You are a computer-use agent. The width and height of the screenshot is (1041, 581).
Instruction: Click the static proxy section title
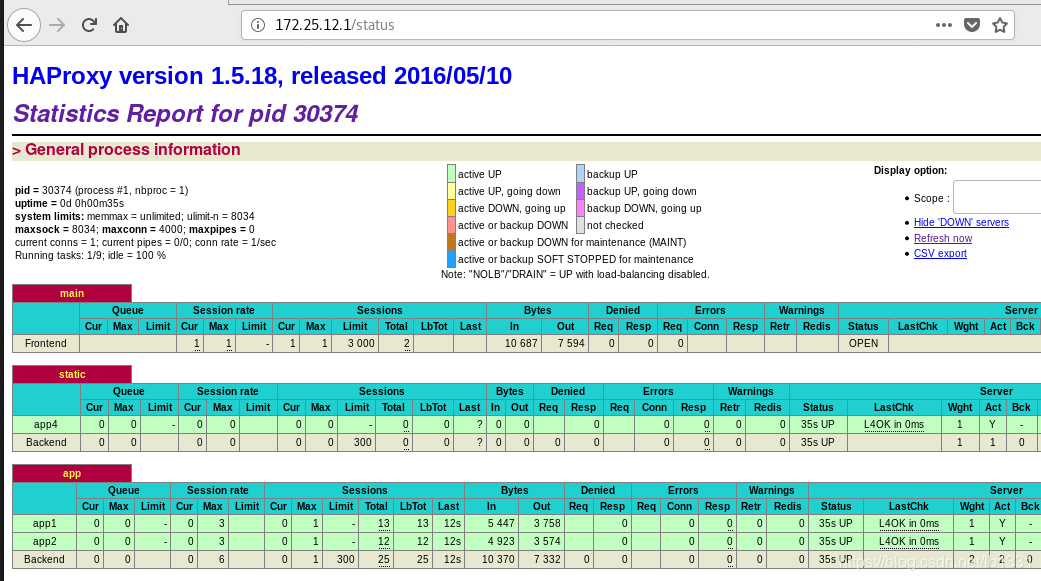[72, 374]
